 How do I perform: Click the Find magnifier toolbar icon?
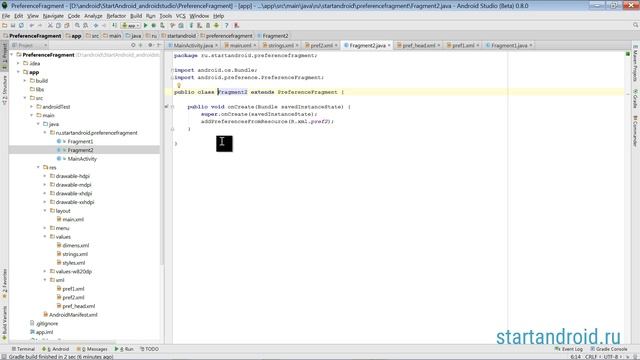77,25
